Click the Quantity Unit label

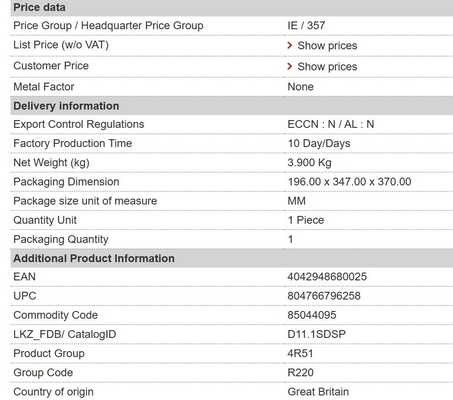(x=45, y=220)
